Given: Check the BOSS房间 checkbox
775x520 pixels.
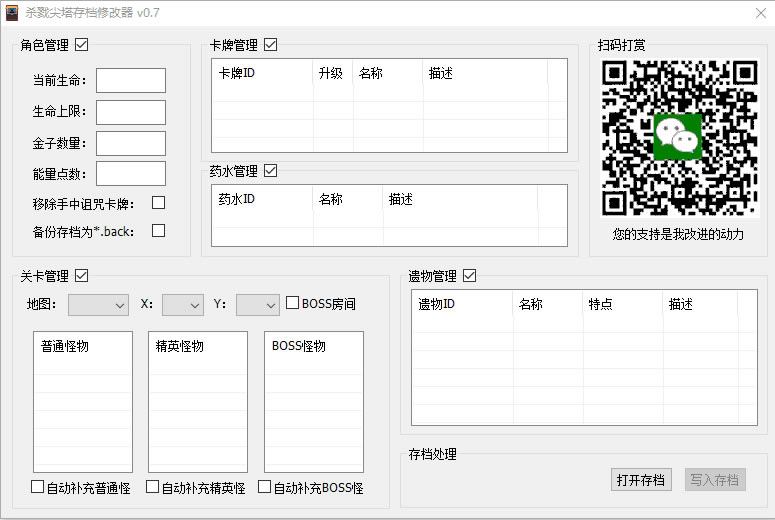Looking at the screenshot, I should click(x=293, y=303).
